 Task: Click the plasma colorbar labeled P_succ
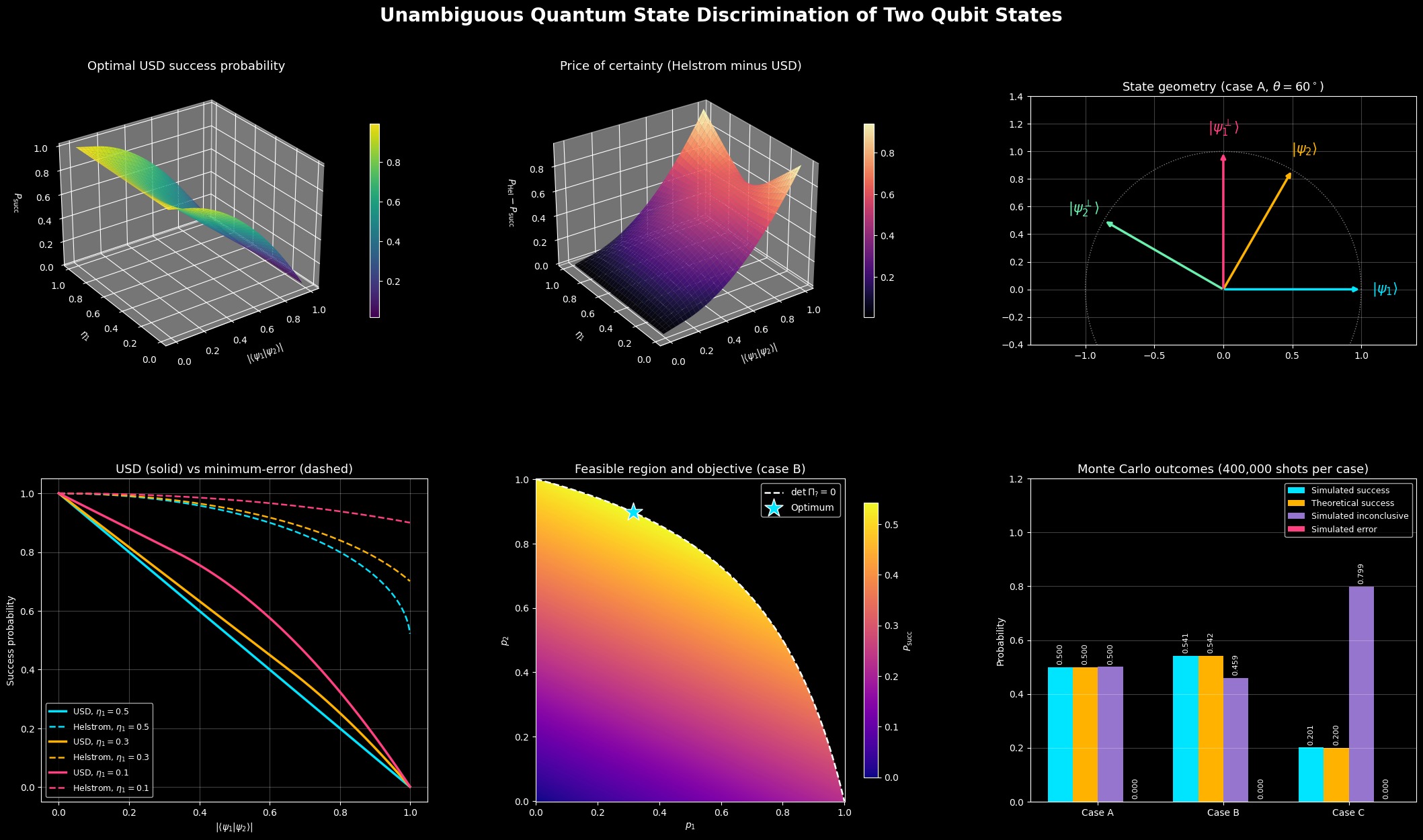[x=871, y=640]
